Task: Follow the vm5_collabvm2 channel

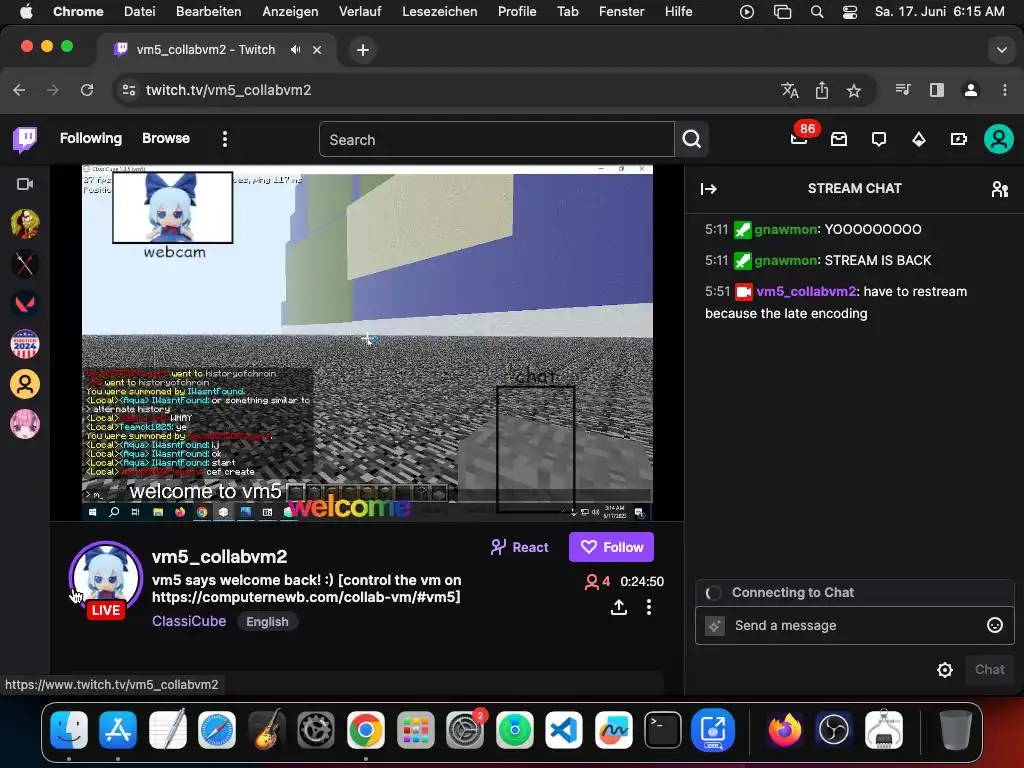Action: pyautogui.click(x=611, y=547)
